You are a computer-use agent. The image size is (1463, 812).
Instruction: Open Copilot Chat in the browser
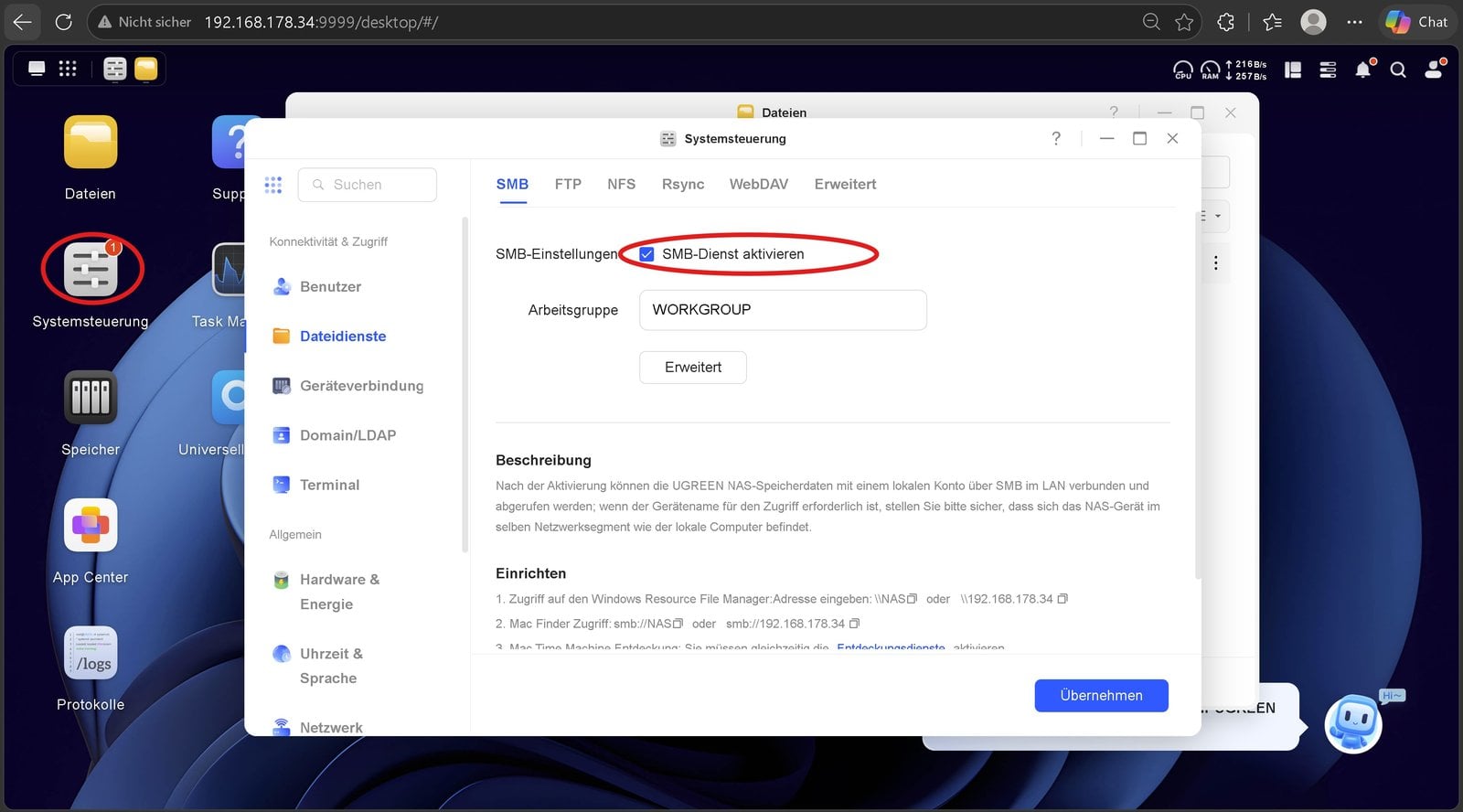pos(1416,22)
